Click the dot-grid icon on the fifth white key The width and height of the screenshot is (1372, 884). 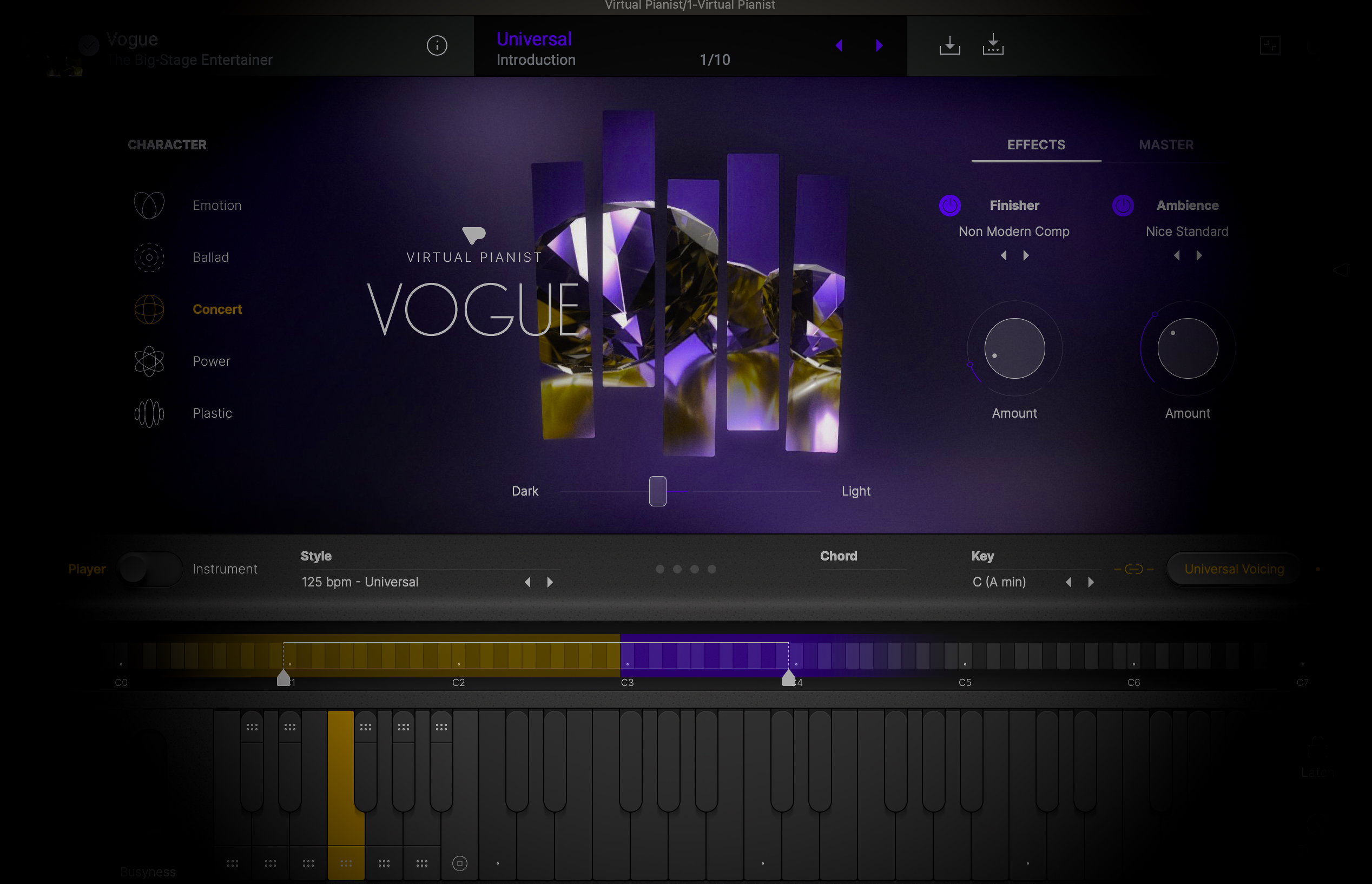click(x=384, y=863)
